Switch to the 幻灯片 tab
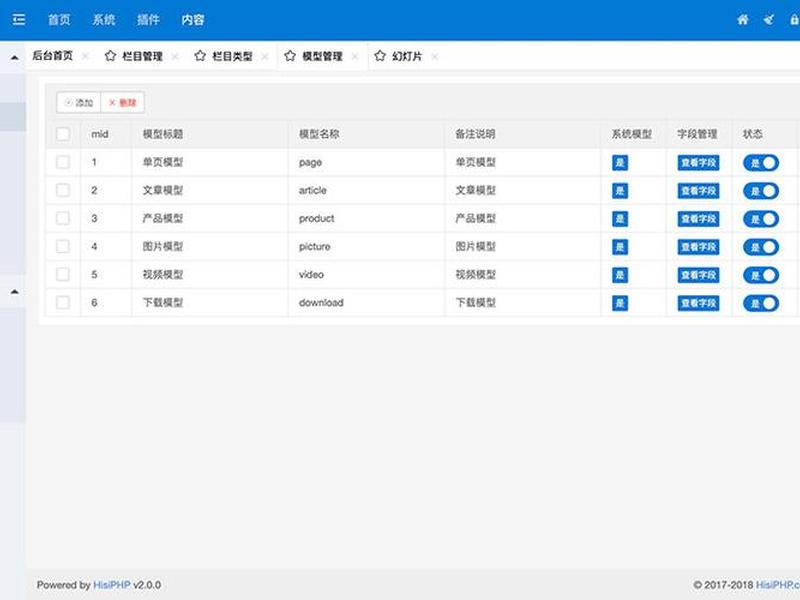800x600 pixels. tap(407, 56)
